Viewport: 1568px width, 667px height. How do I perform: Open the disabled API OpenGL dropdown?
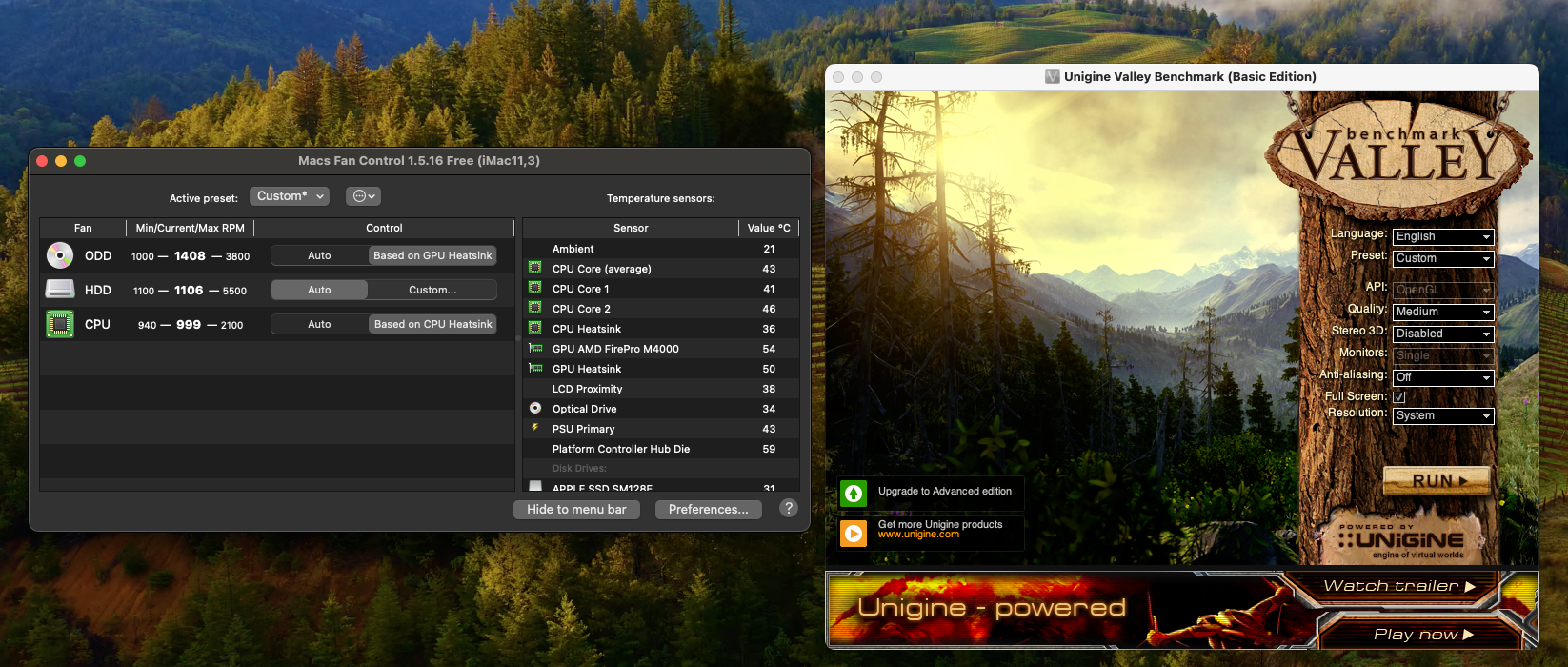[1442, 290]
